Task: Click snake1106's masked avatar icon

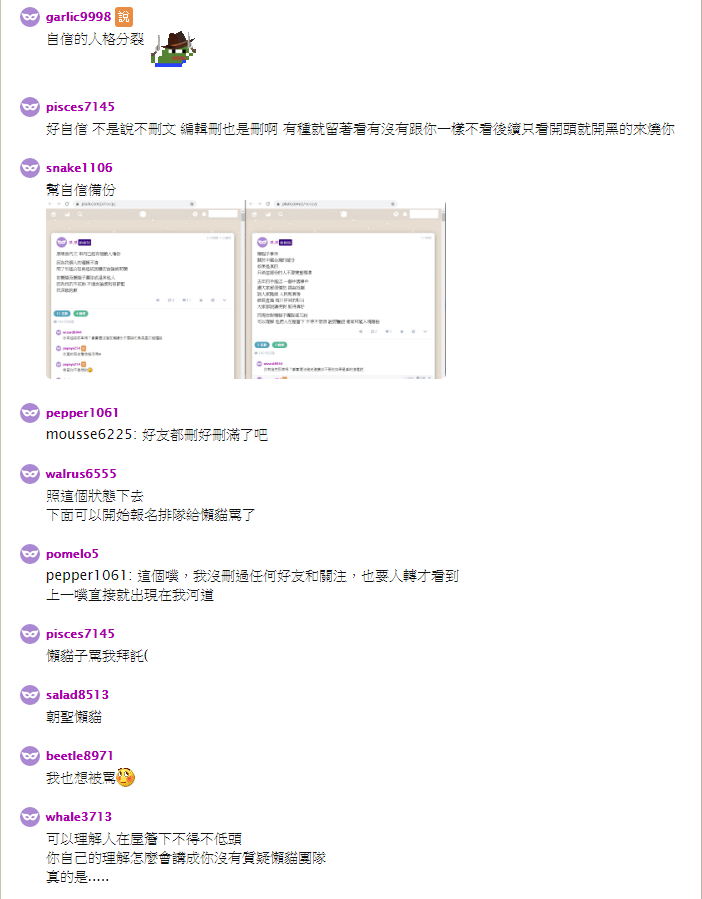Action: pyautogui.click(x=30, y=167)
